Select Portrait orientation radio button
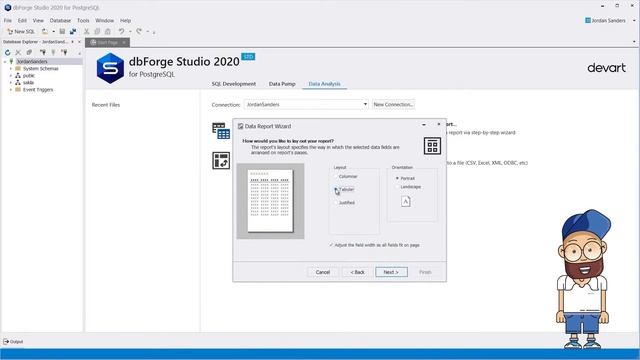Image resolution: width=640 pixels, height=360 pixels. 397,178
